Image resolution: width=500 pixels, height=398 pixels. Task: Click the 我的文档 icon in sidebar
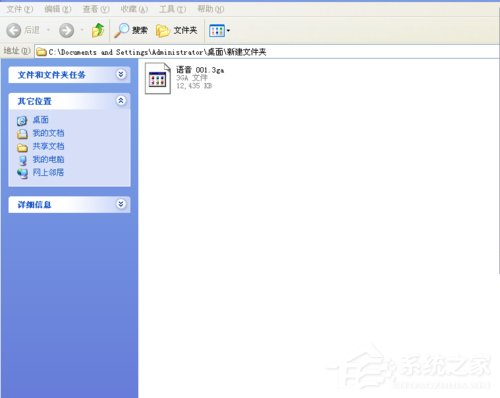(x=22, y=134)
